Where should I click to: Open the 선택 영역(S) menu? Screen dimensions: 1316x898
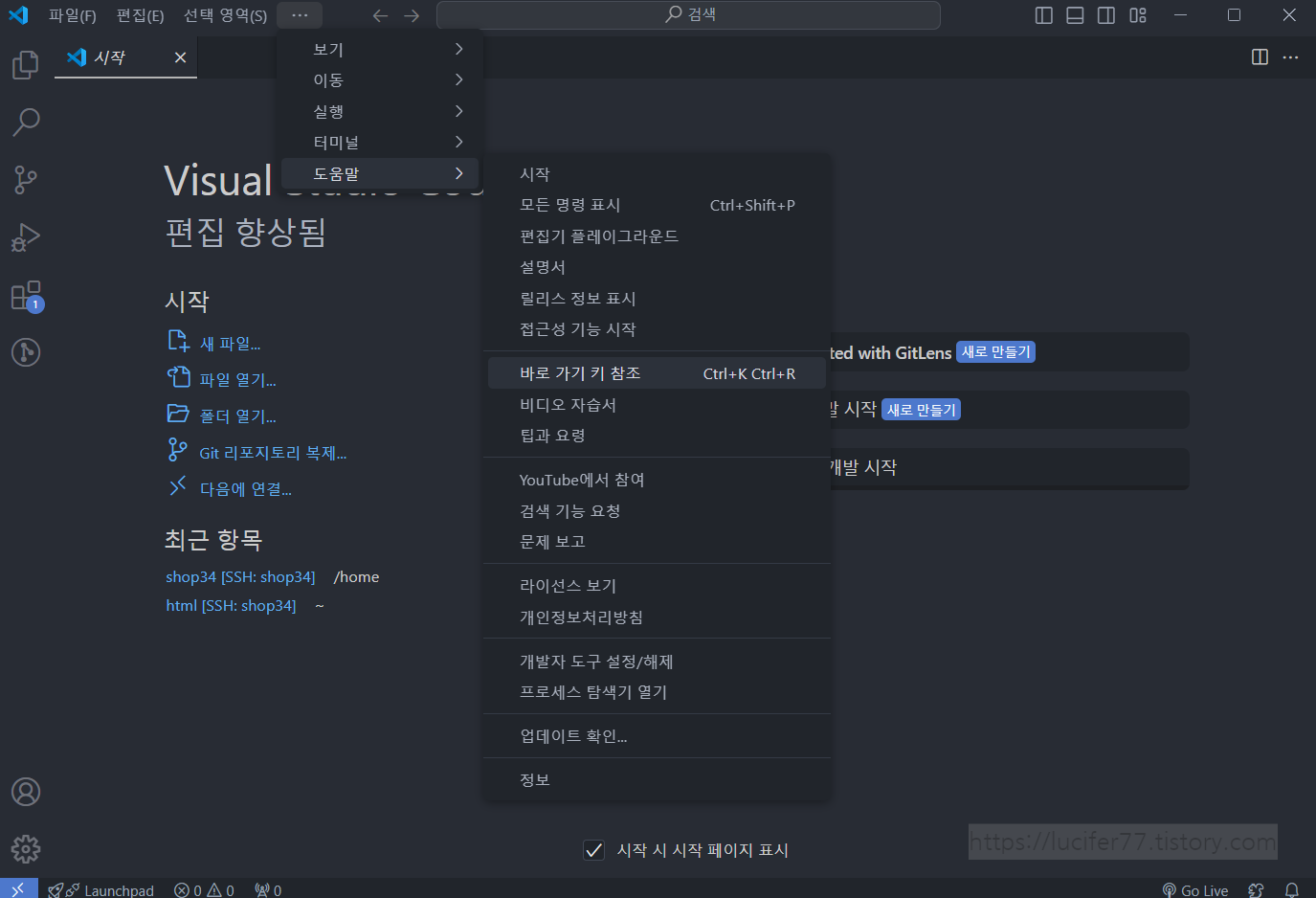point(225,15)
